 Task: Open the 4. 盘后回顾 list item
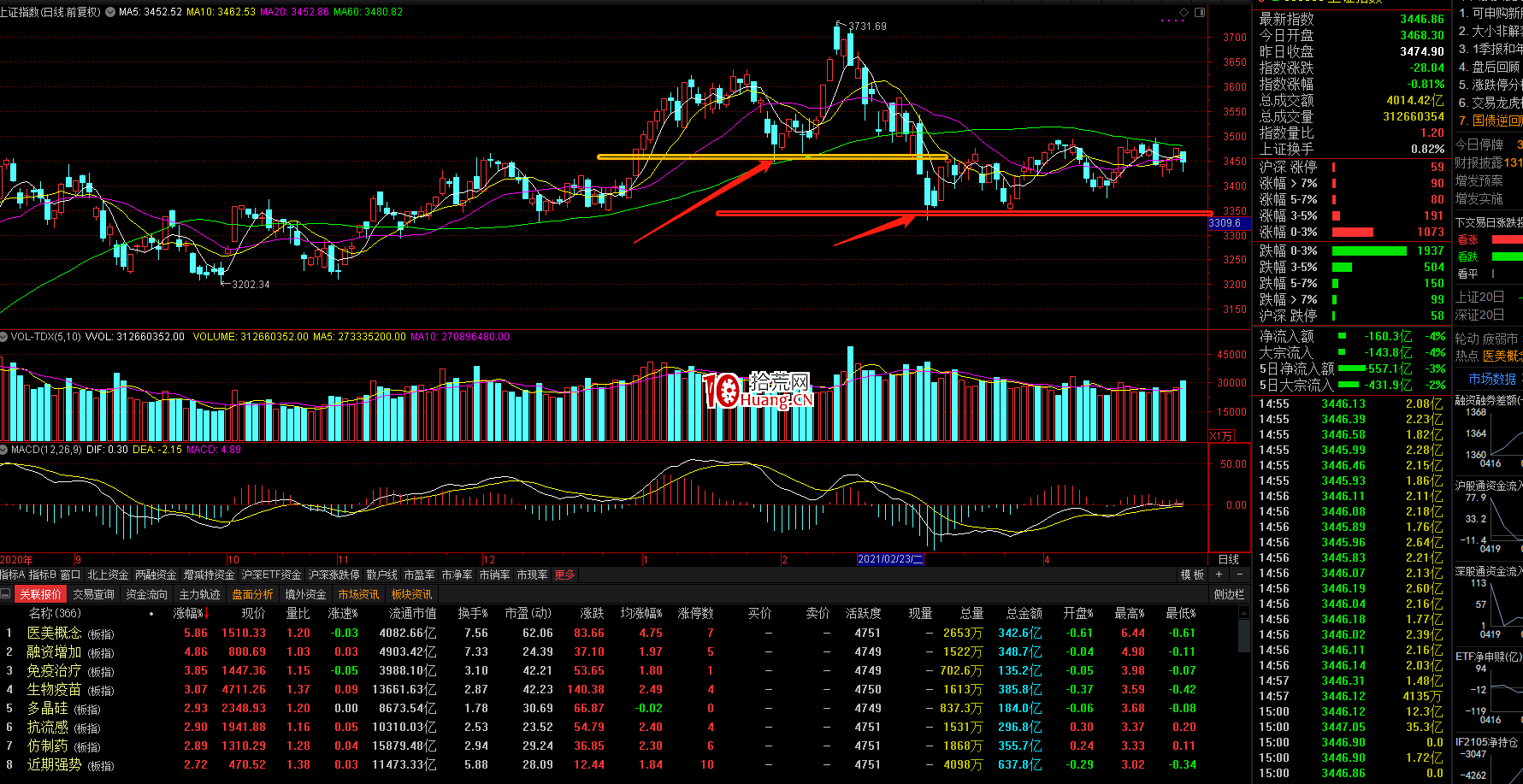click(x=1491, y=67)
